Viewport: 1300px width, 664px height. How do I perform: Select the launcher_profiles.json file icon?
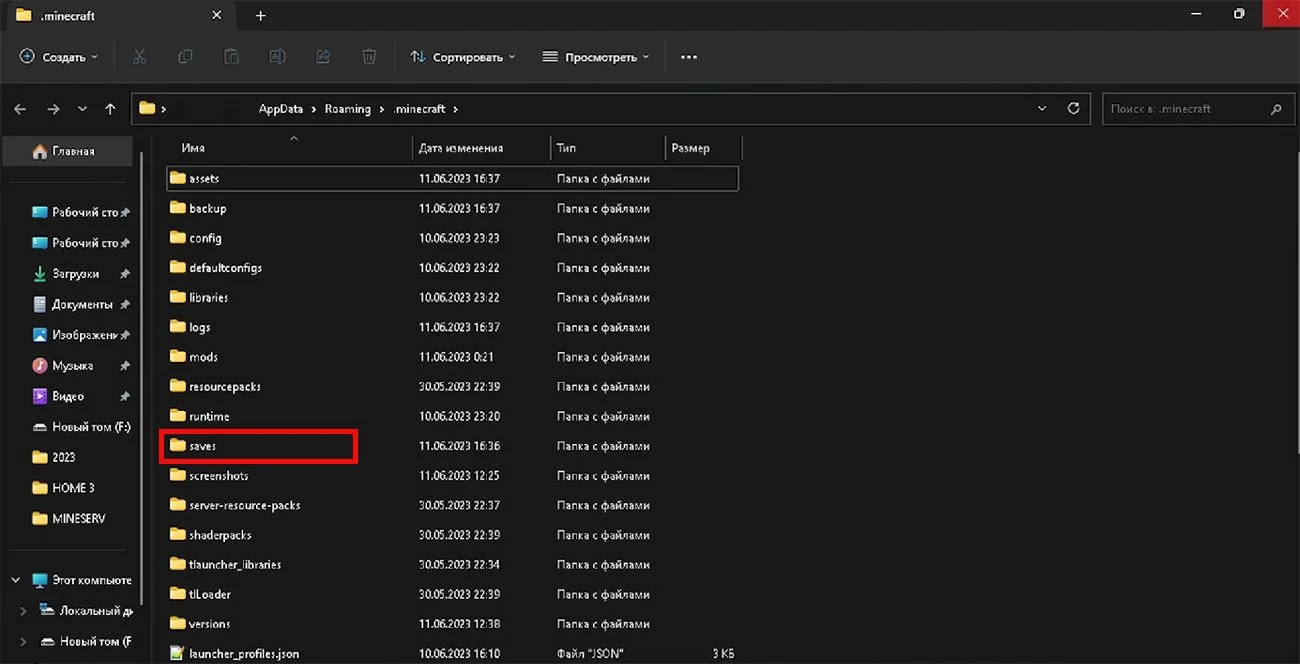[x=178, y=654]
